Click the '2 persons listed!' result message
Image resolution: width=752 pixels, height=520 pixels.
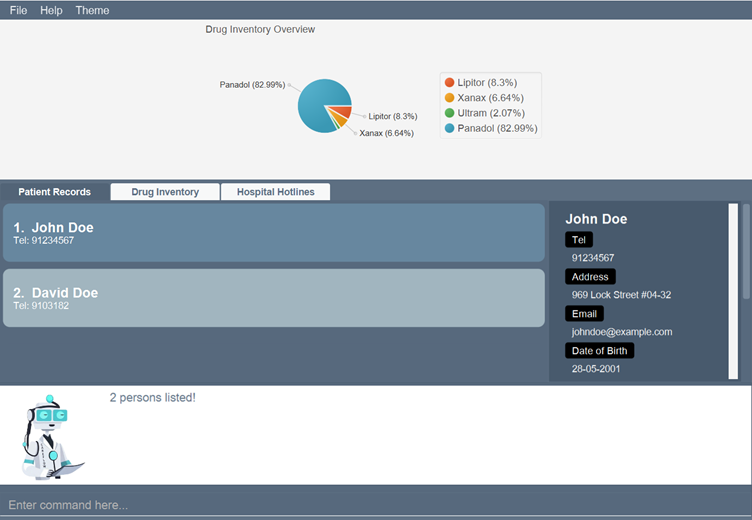click(x=153, y=398)
